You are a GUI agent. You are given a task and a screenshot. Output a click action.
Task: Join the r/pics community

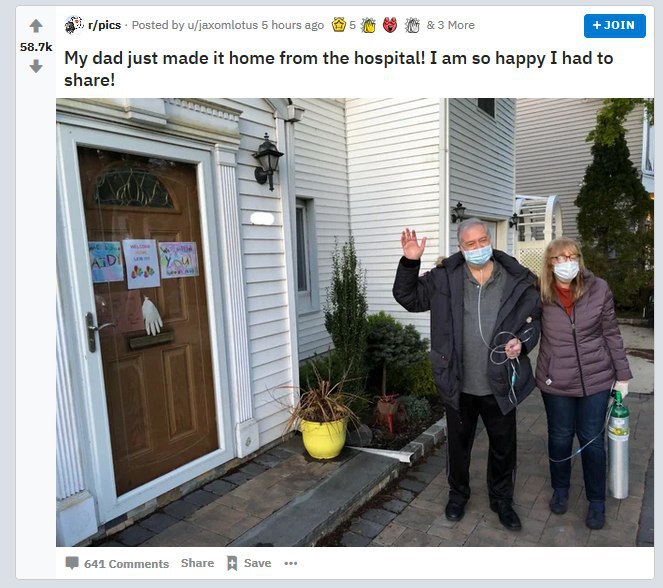614,26
